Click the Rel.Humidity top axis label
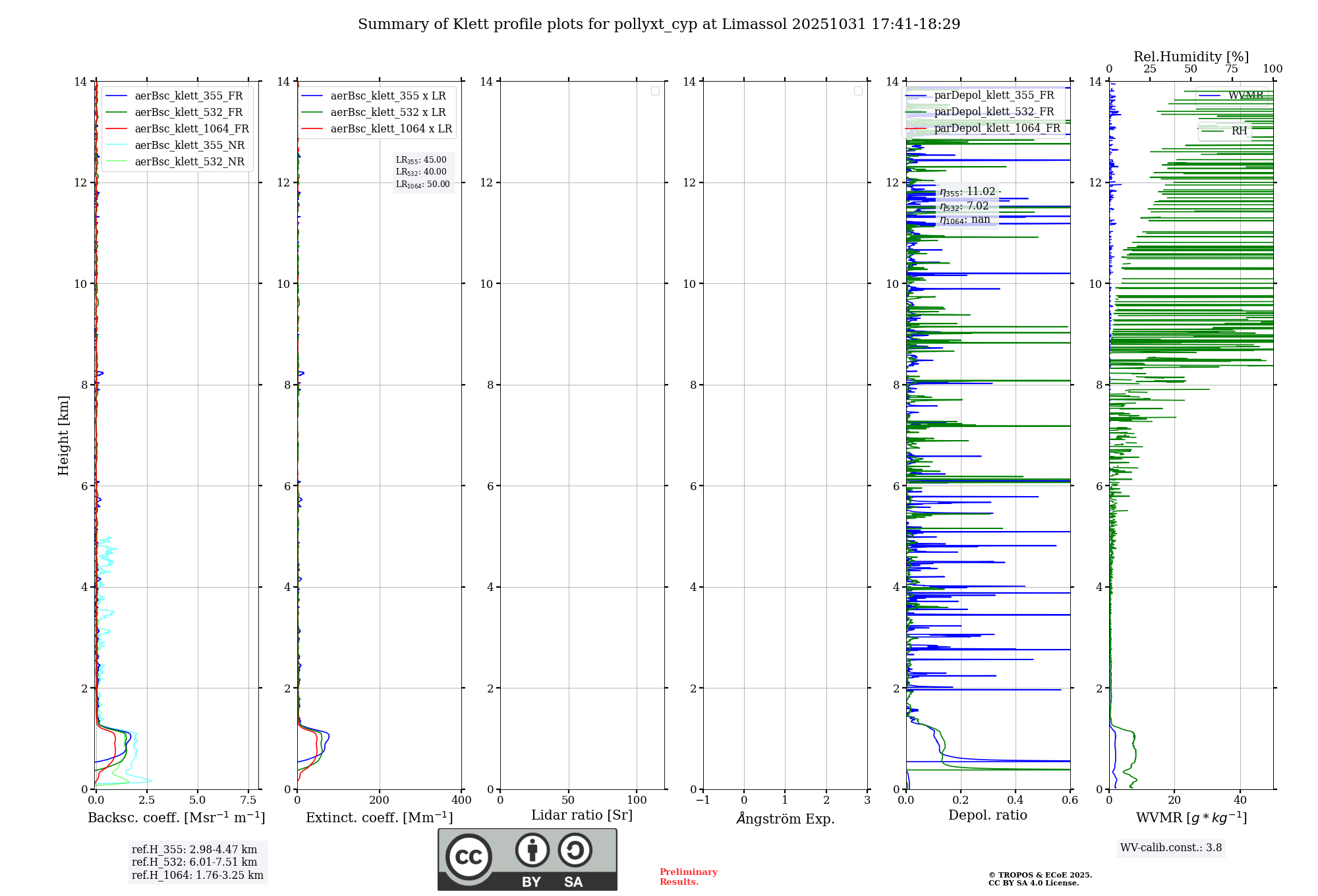1318x896 pixels. [1191, 57]
